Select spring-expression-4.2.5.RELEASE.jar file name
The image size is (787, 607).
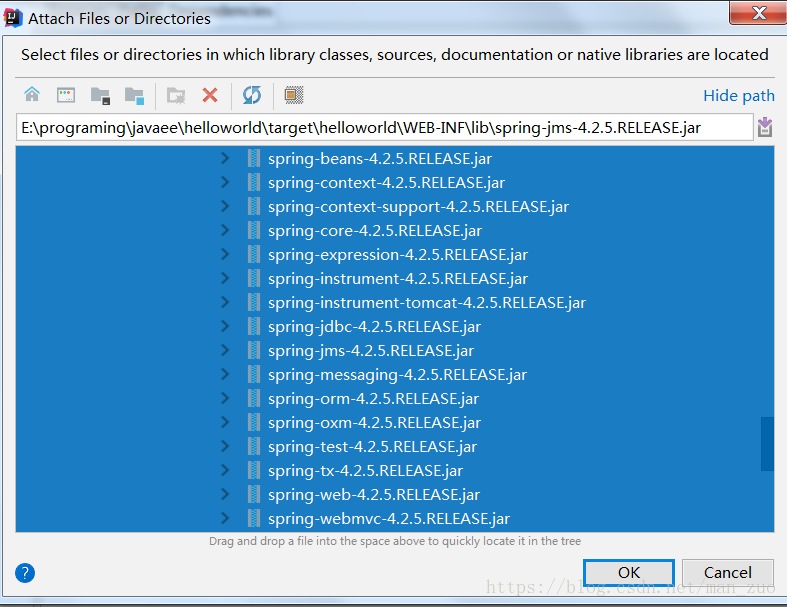point(398,255)
